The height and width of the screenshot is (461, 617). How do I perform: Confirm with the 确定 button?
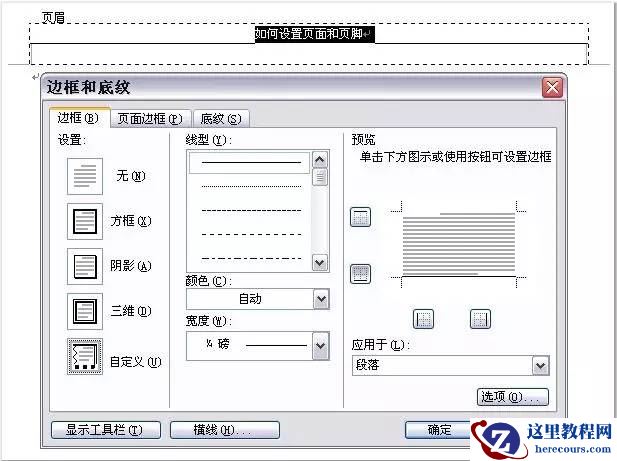[438, 430]
